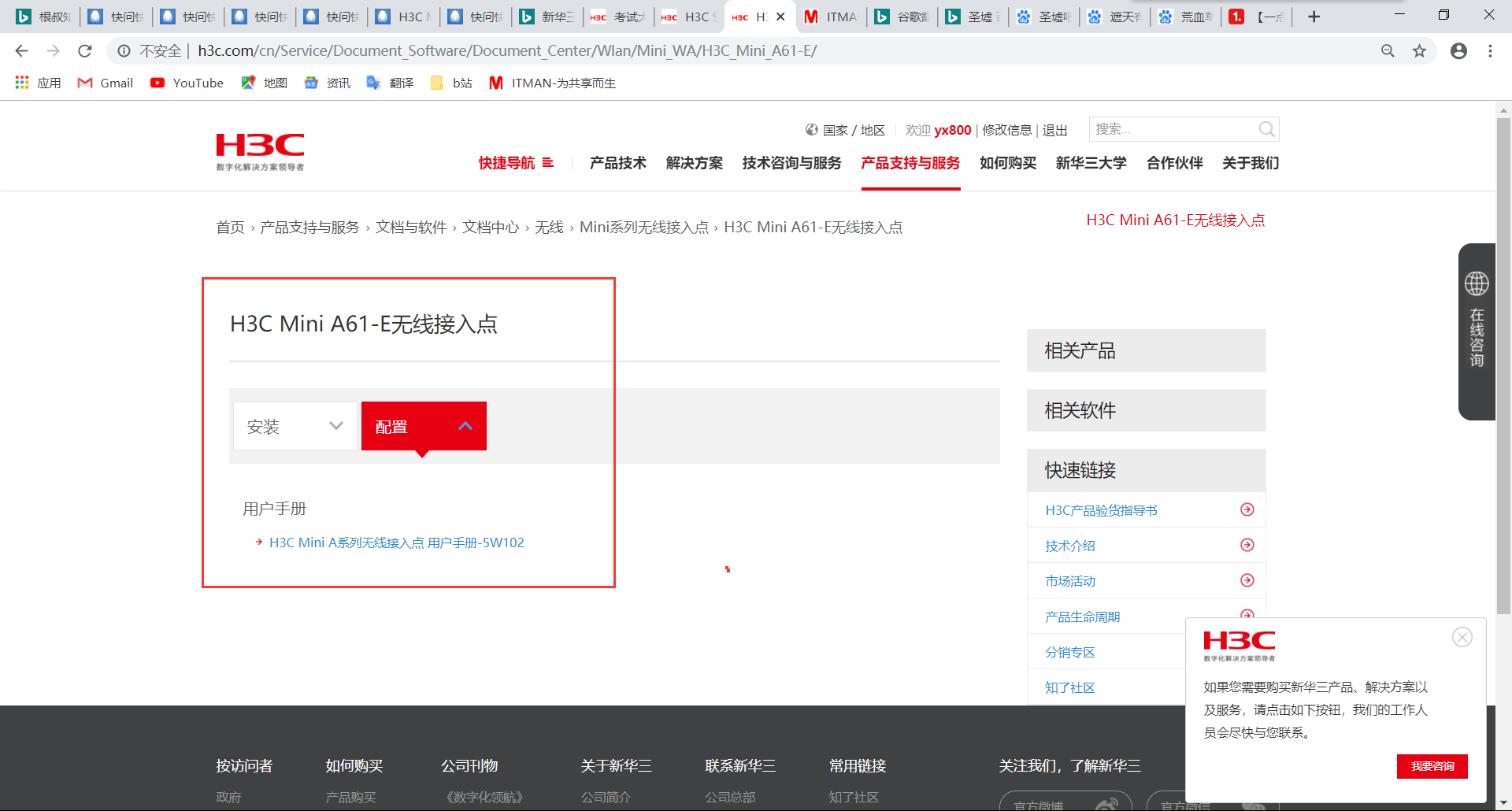Open the 合作伙伴 menu
The width and height of the screenshot is (1512, 811).
[x=1175, y=163]
